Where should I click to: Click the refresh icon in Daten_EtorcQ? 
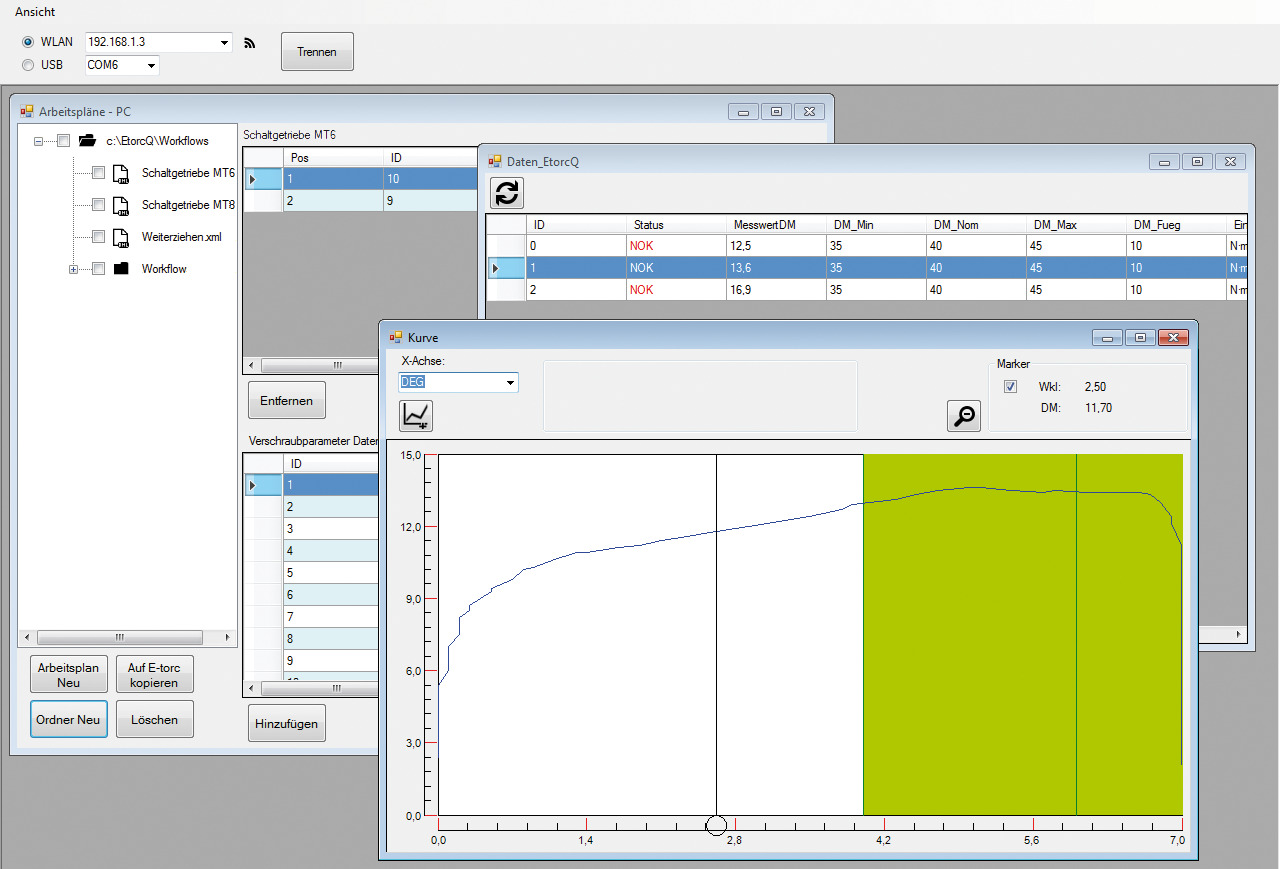pyautogui.click(x=507, y=193)
